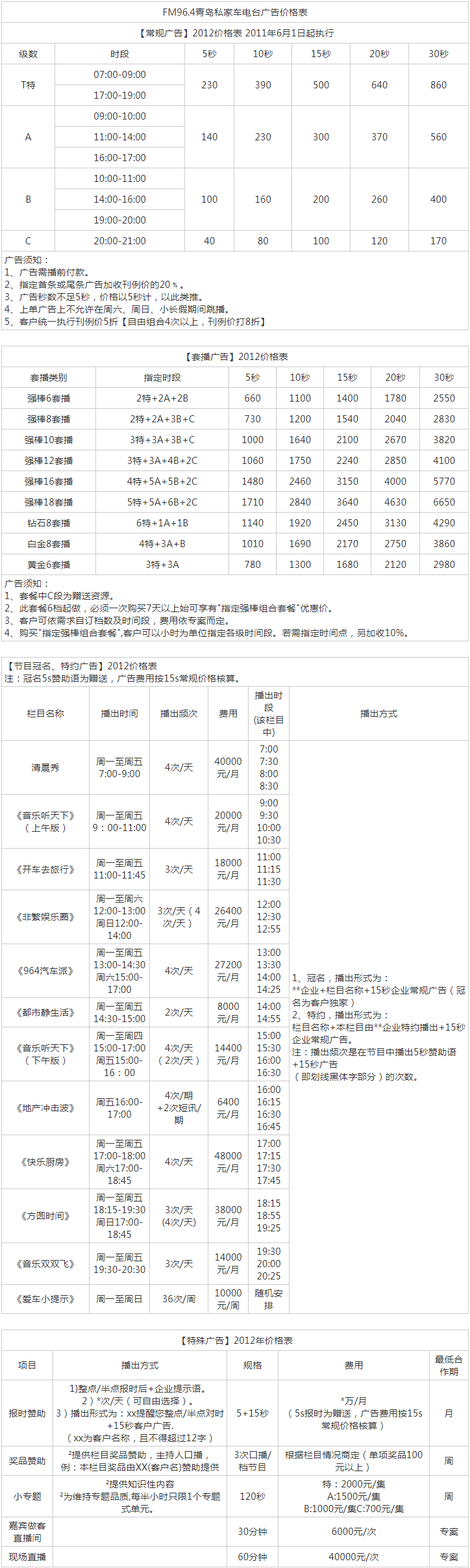Click the 20:00-21:00 time slot
Screen dimensions: 470x1568
point(119,241)
